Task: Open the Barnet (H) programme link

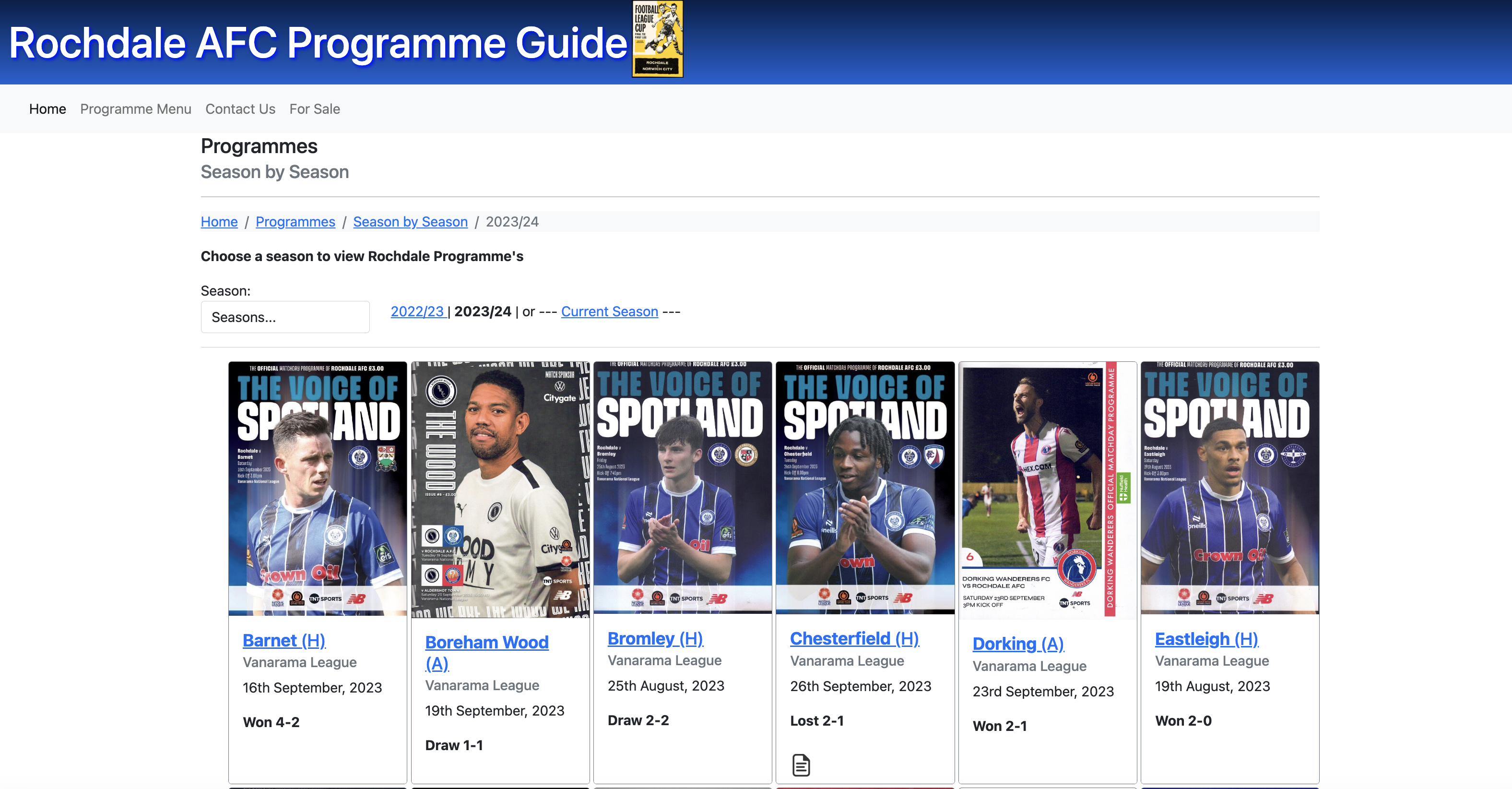Action: [x=284, y=640]
